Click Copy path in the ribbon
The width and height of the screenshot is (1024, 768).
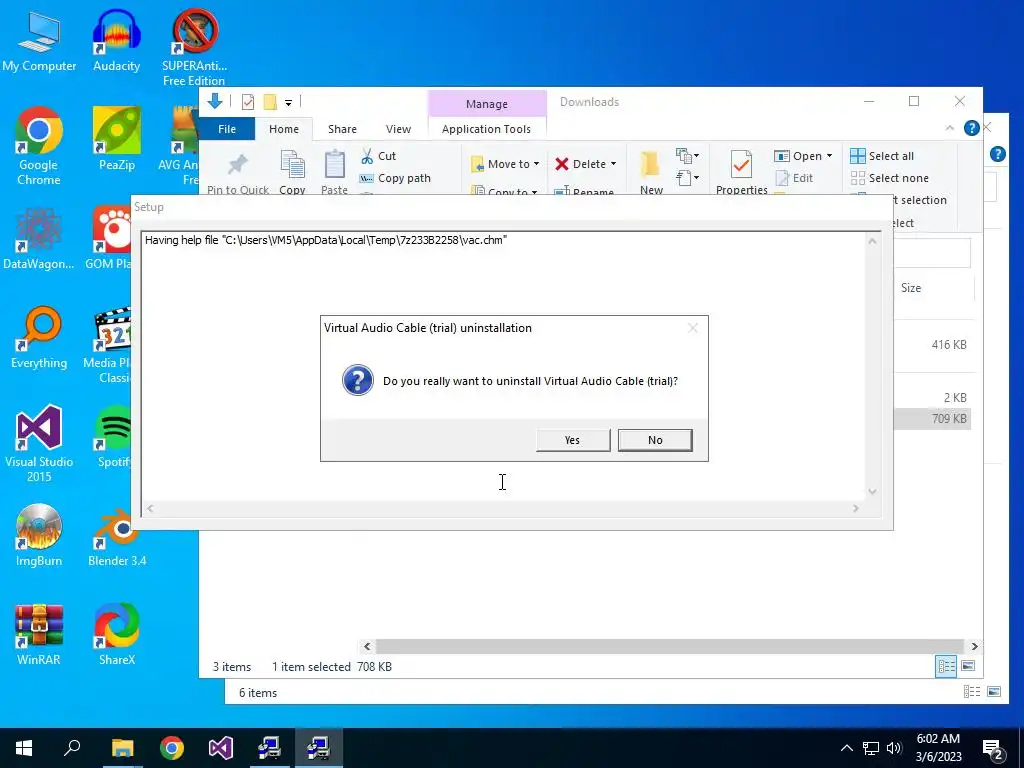395,178
